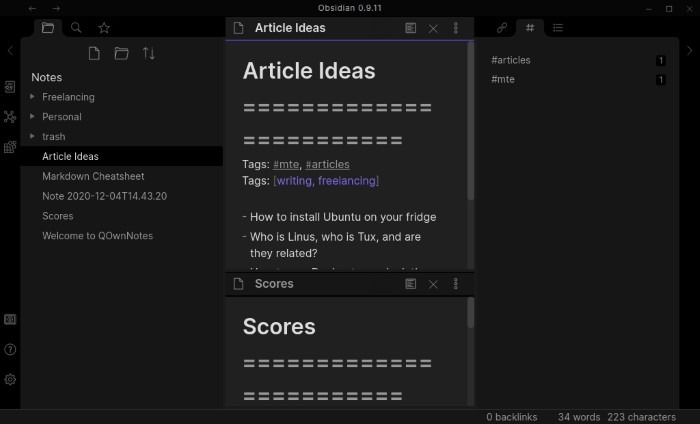This screenshot has width=700, height=424.
Task: Click the 223 characters status bar count
Action: (x=642, y=417)
